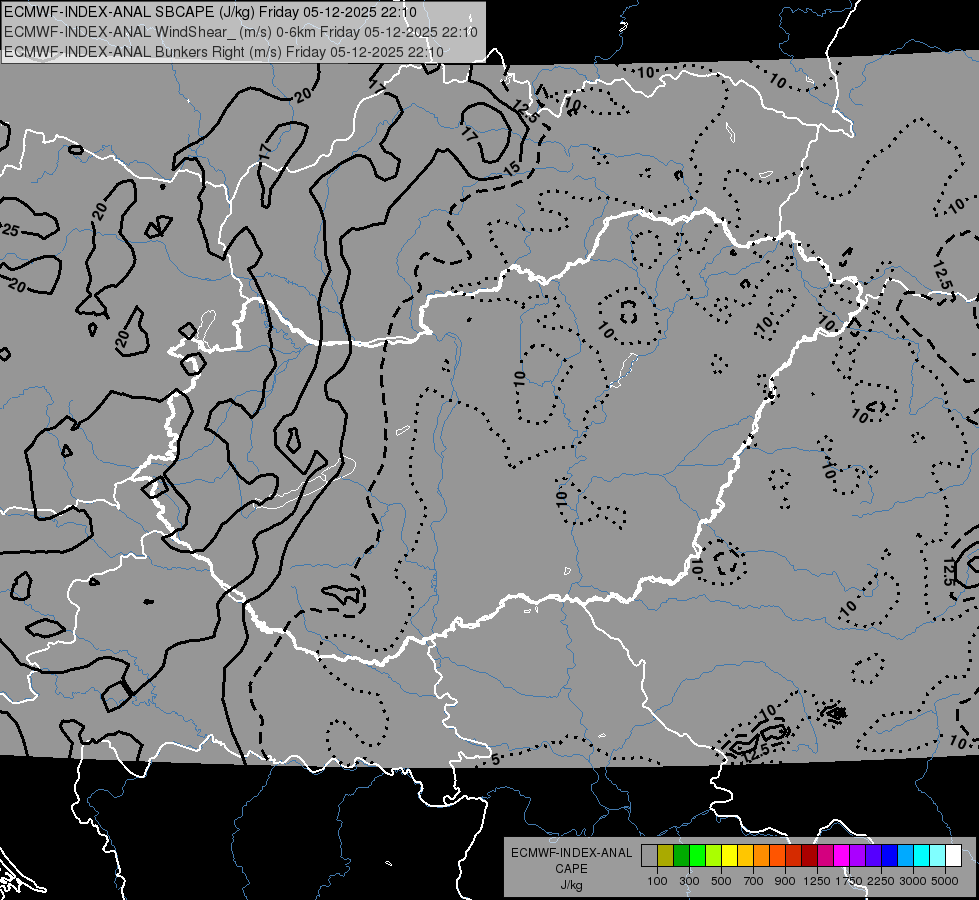
Task: Click the Bunkers Right header line
Action: 224,52
